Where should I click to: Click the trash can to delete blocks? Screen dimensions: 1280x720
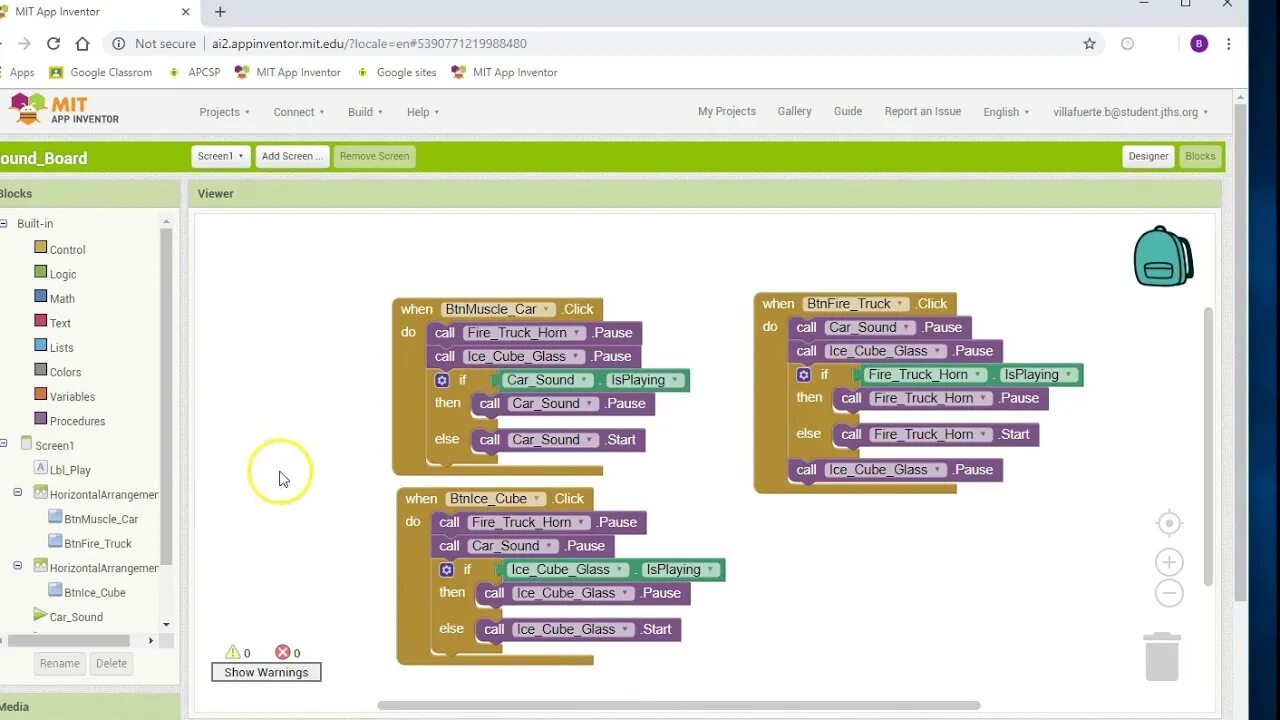[1161, 655]
